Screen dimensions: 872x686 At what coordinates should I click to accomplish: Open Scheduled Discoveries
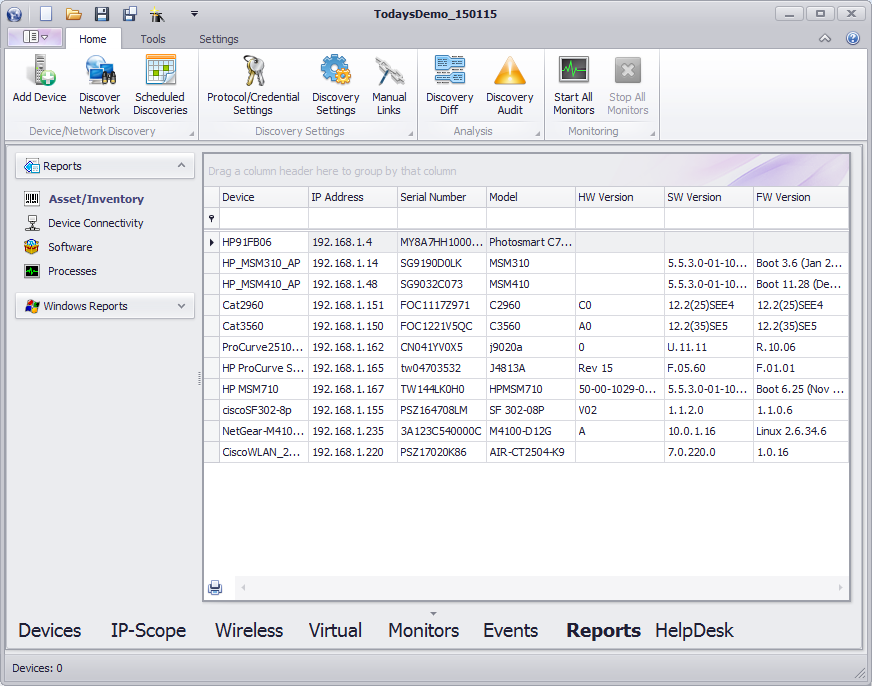160,85
